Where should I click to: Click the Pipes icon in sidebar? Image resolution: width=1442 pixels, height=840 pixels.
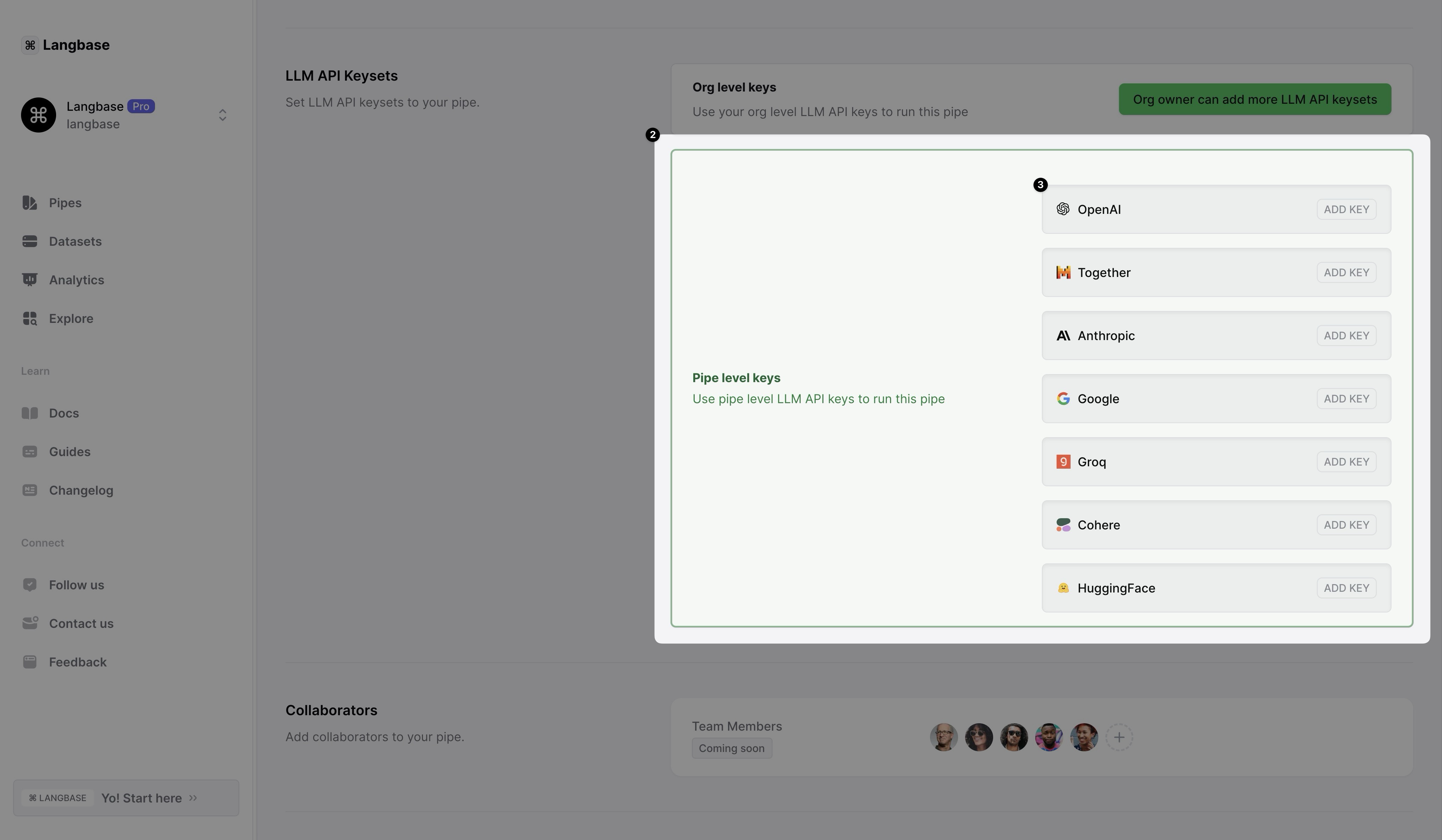(x=30, y=203)
